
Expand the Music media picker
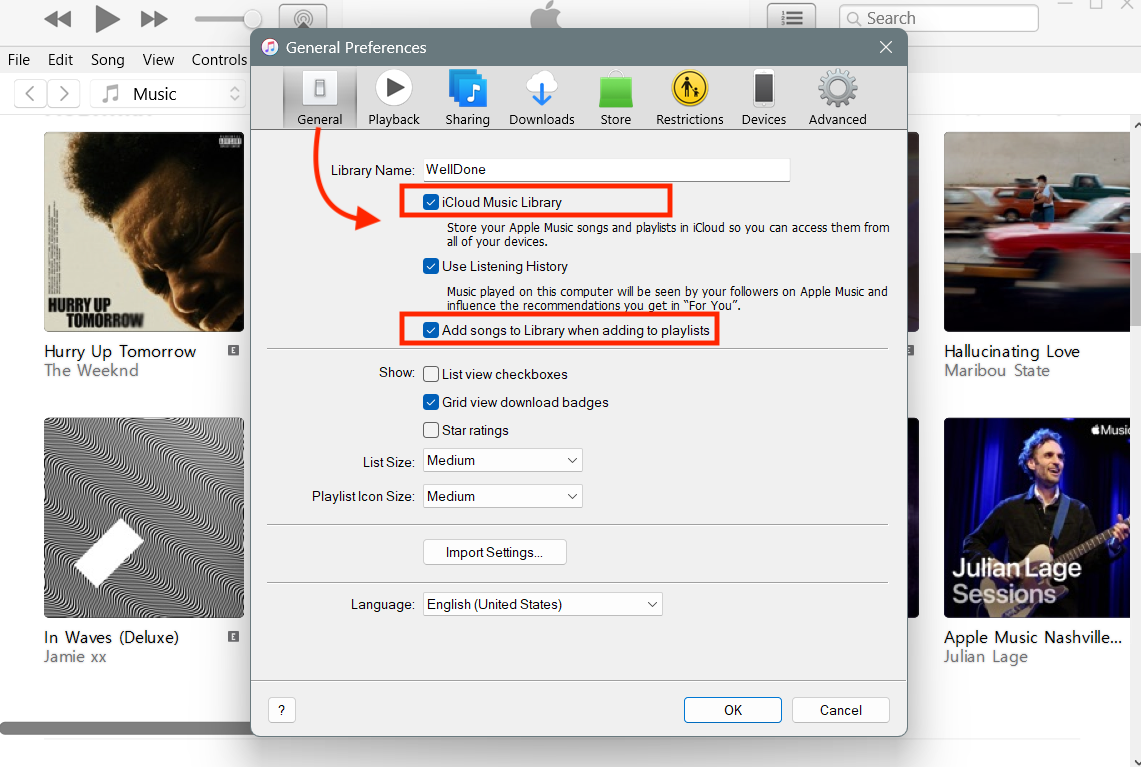(169, 94)
